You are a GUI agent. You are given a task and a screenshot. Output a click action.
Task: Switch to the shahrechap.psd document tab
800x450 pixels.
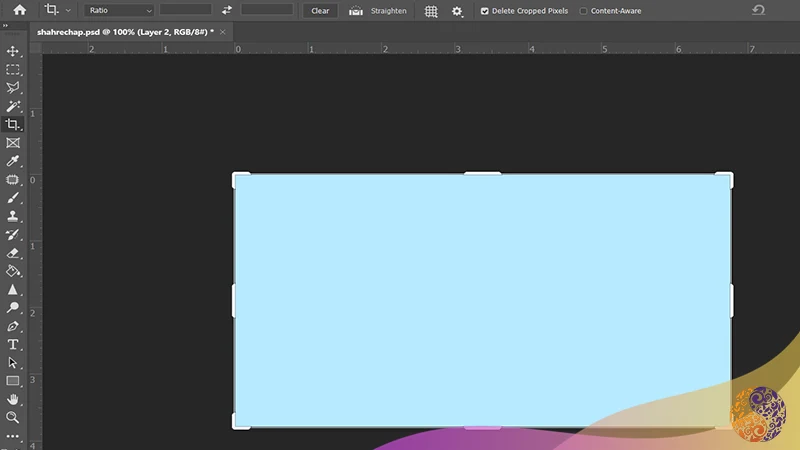point(127,32)
